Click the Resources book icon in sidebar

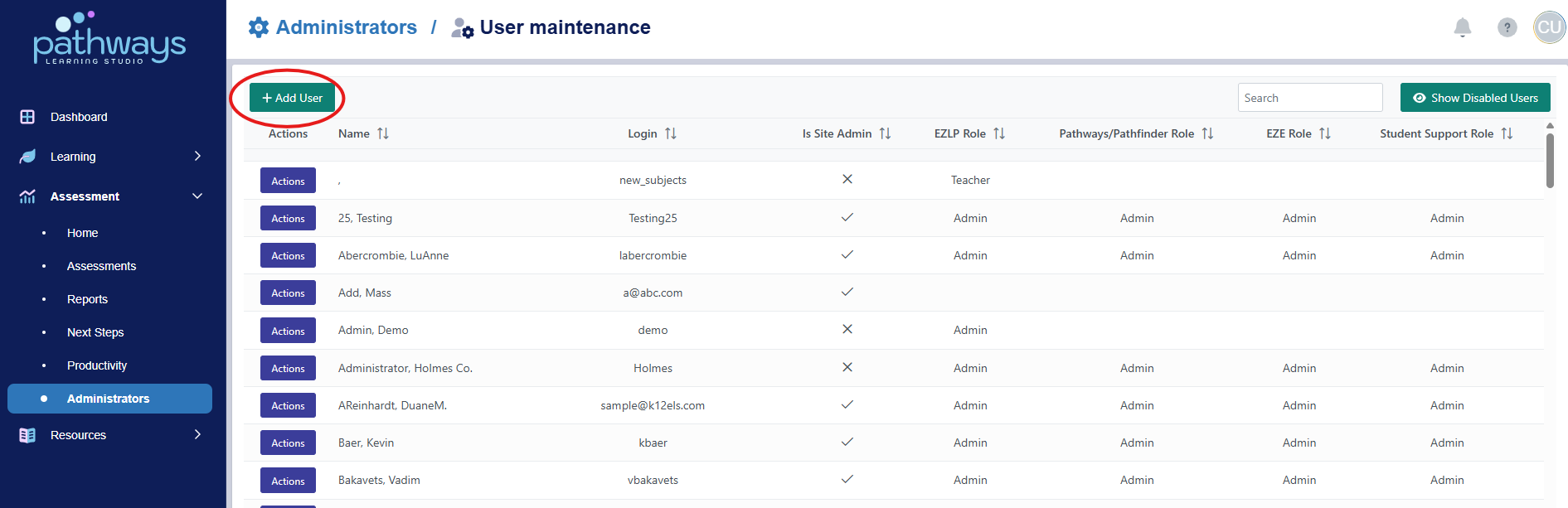(27, 435)
